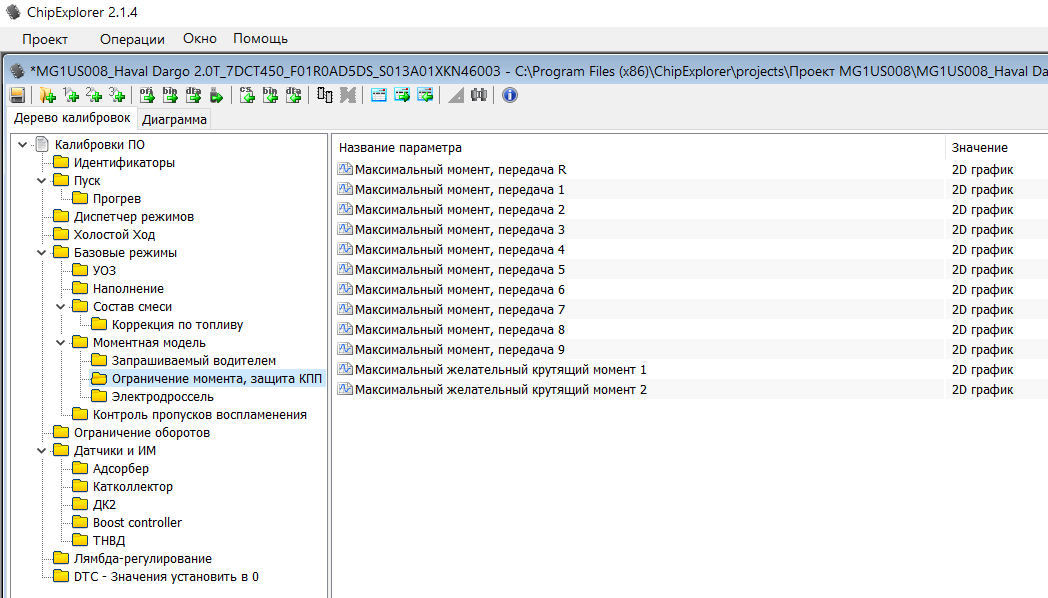Click the Название параметра column header
The image size is (1048, 598).
pos(400,148)
